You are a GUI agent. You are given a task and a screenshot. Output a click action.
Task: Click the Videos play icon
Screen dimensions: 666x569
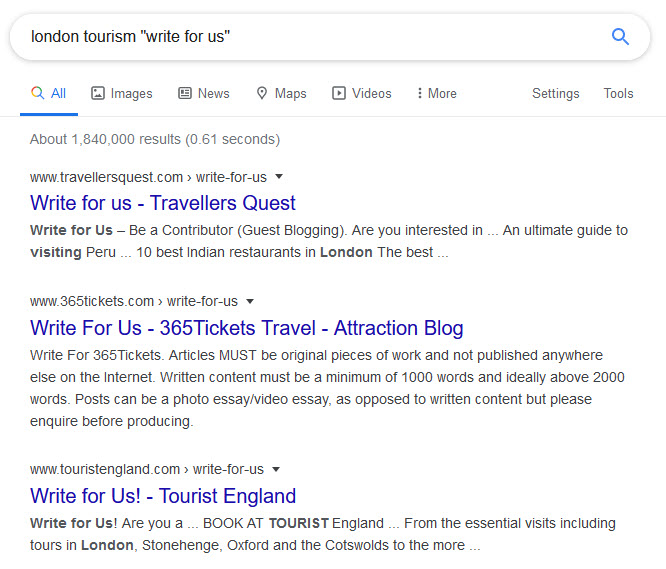click(x=339, y=93)
